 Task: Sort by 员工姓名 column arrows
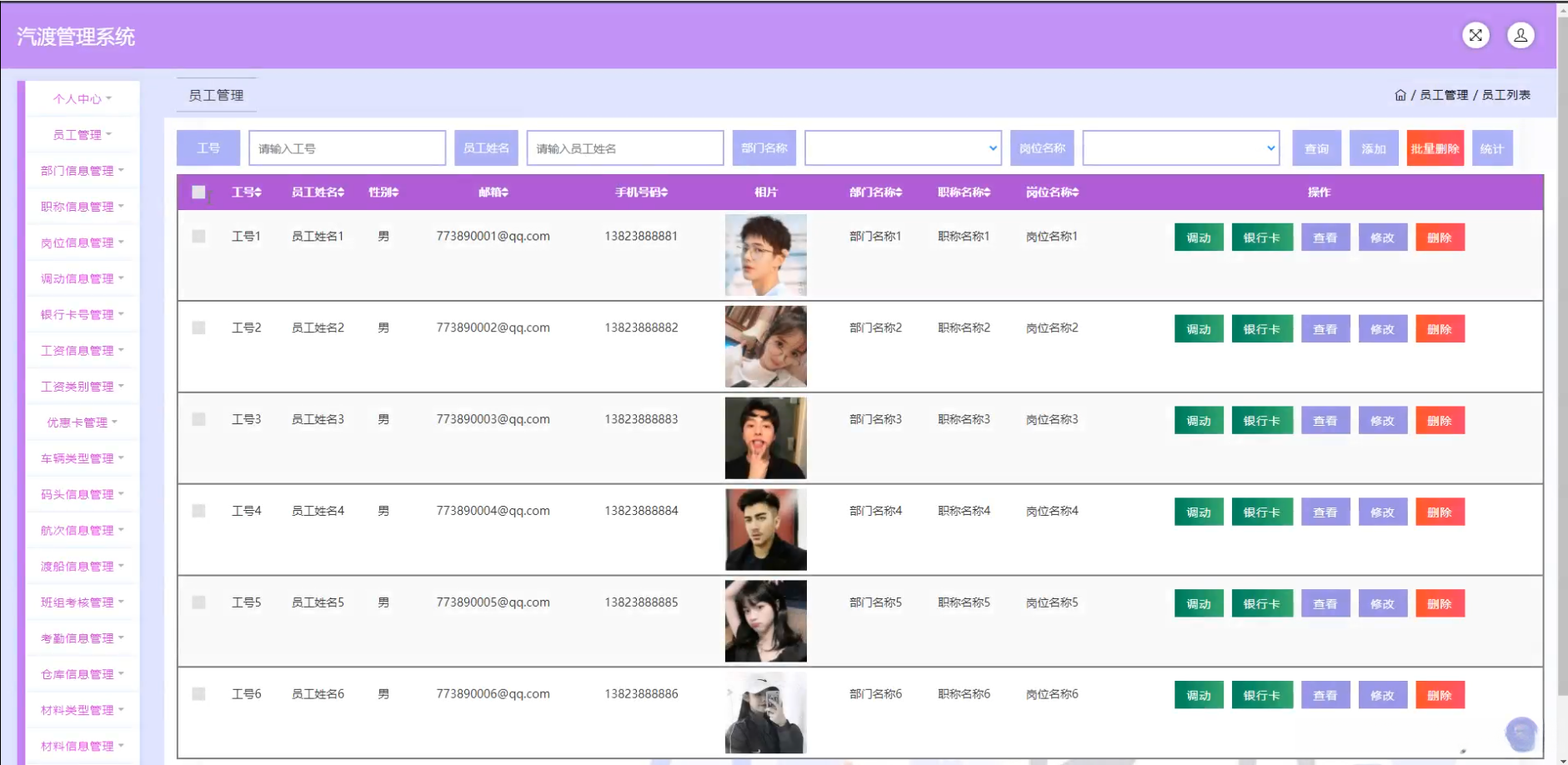pyautogui.click(x=341, y=192)
